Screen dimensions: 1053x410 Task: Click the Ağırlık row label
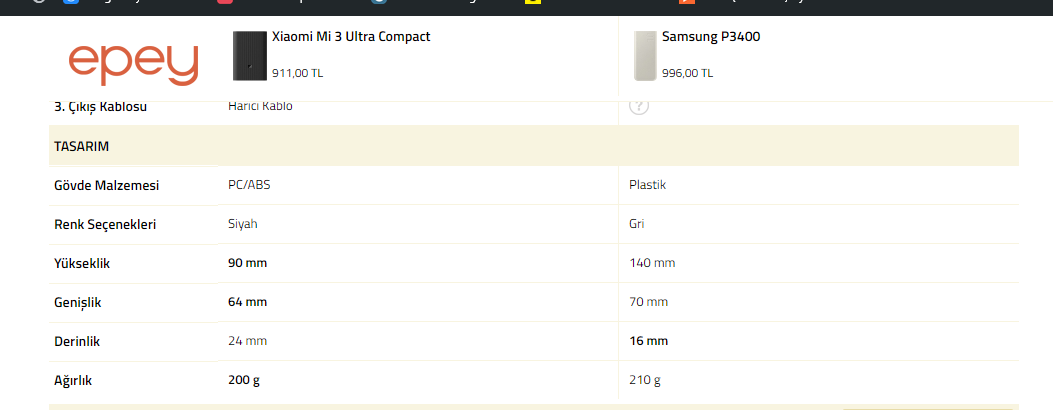[73, 380]
